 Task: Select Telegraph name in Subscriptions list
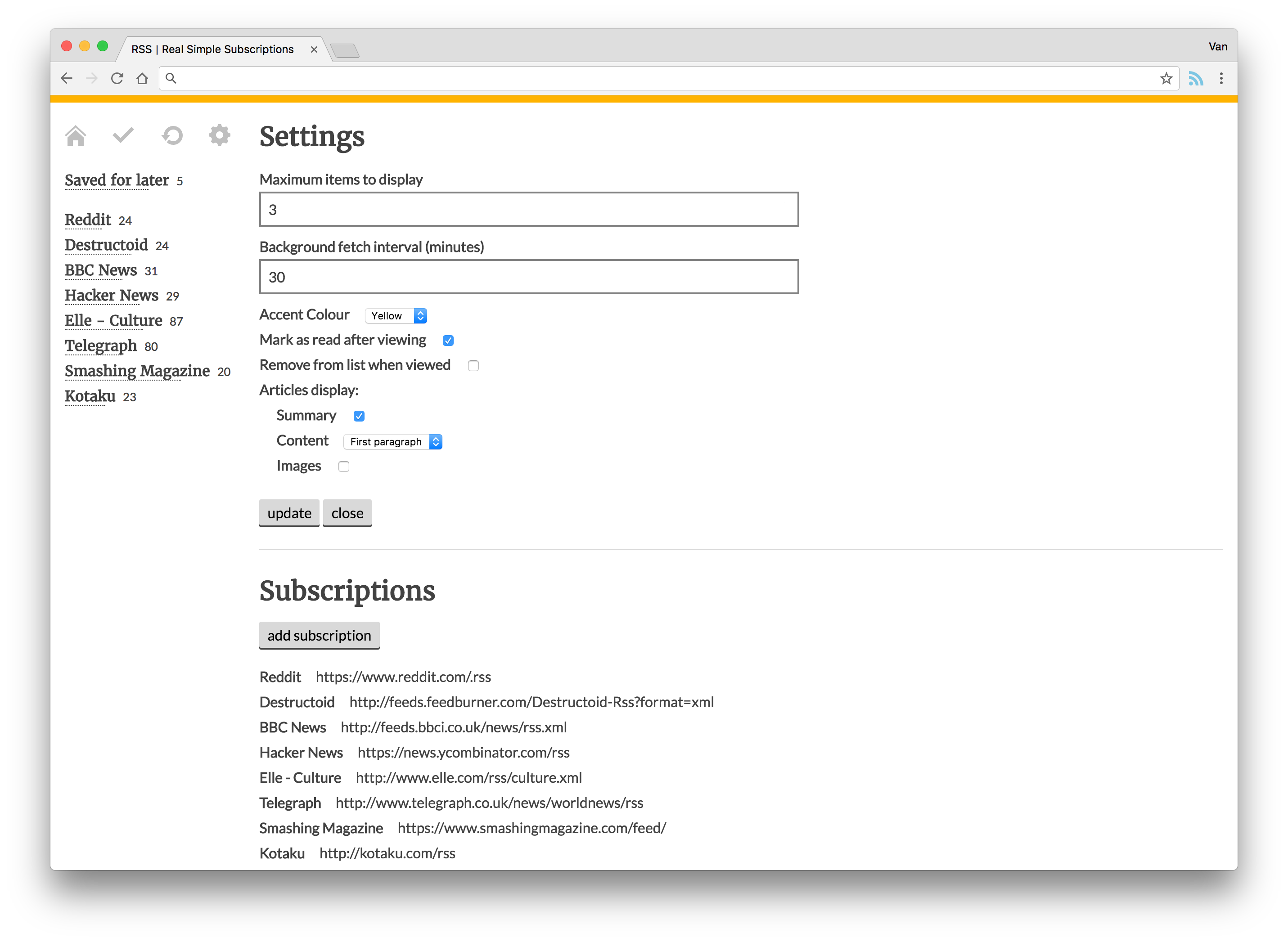tap(290, 803)
